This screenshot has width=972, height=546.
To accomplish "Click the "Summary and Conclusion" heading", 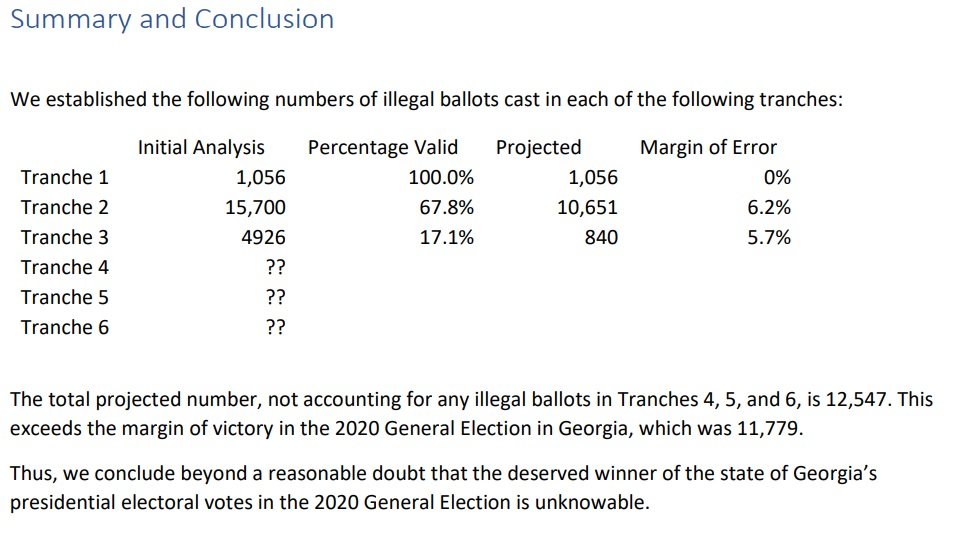I will (171, 19).
